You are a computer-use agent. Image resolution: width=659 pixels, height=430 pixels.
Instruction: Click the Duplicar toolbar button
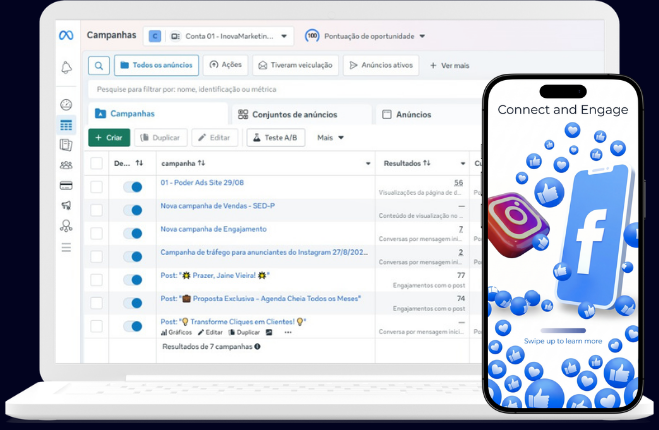tap(161, 138)
